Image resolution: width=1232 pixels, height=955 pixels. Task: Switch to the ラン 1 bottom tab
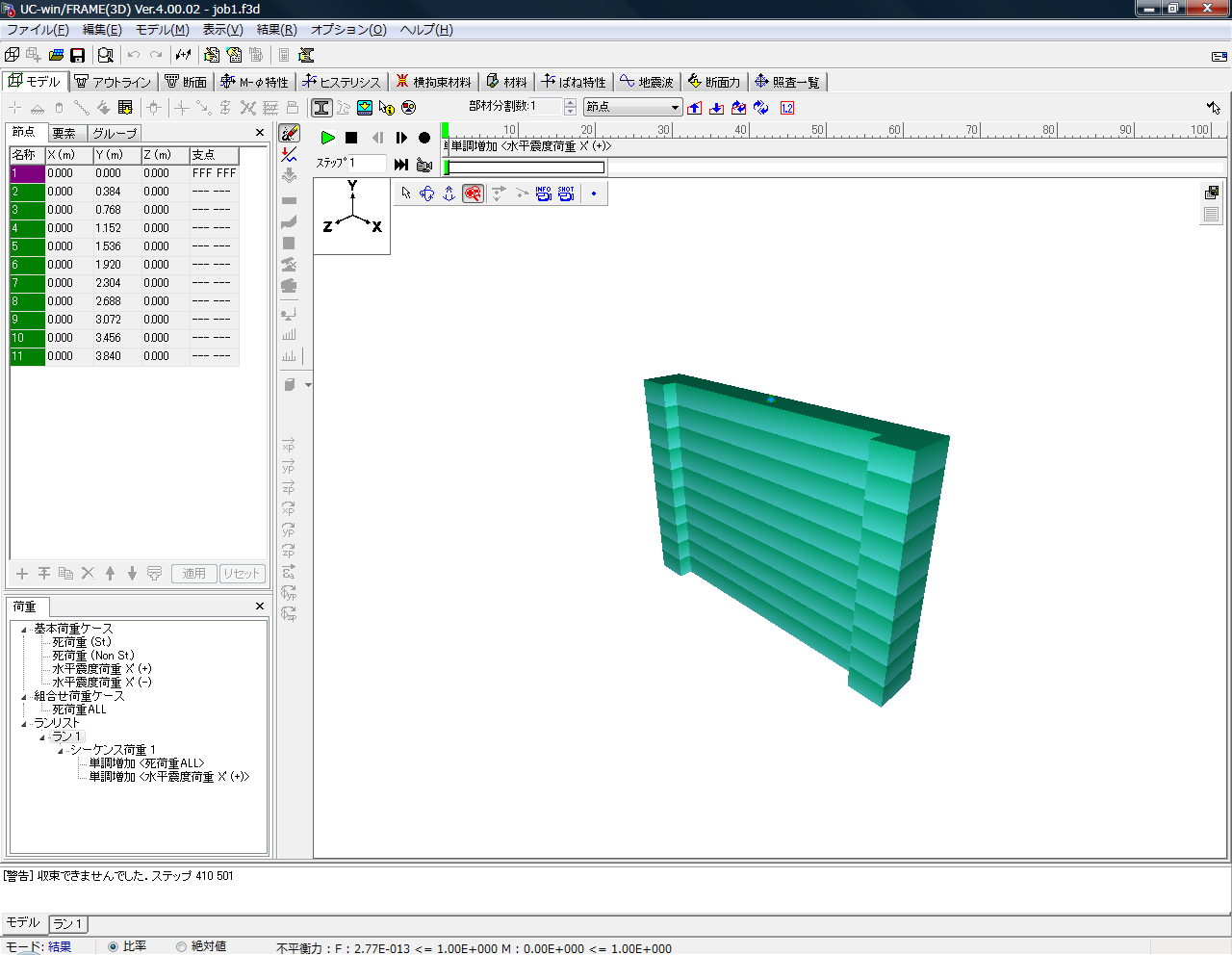pos(67,924)
